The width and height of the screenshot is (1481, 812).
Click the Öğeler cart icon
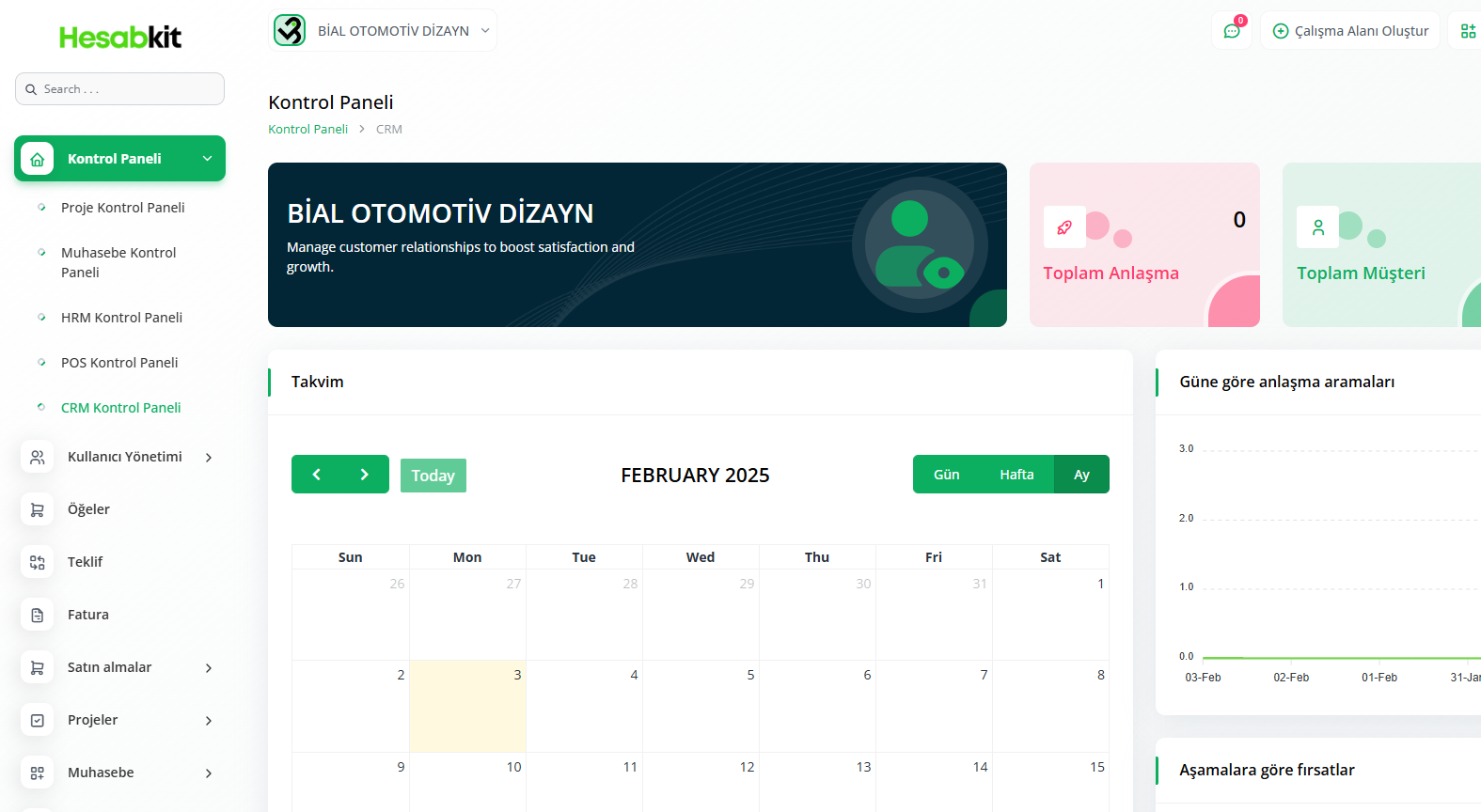tap(38, 509)
